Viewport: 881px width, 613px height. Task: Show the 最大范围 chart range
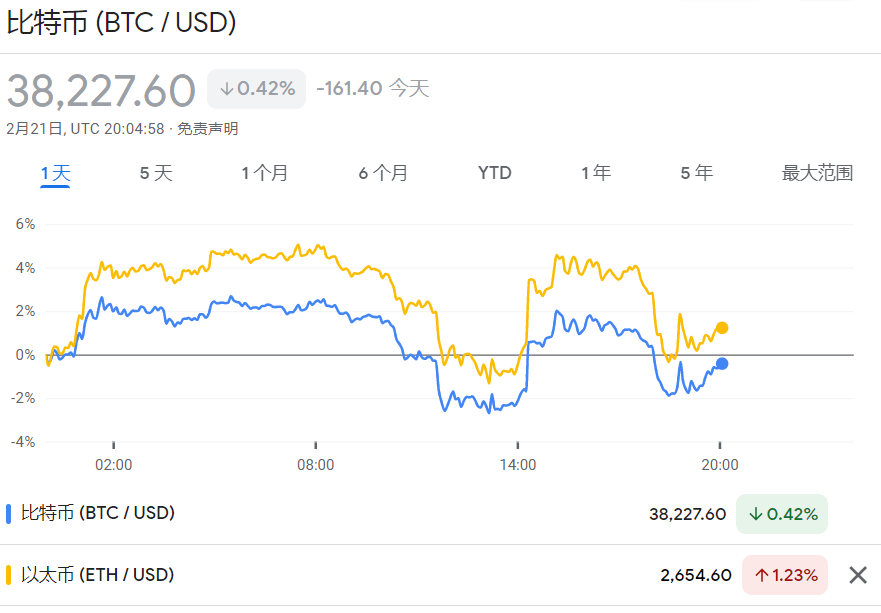(817, 173)
